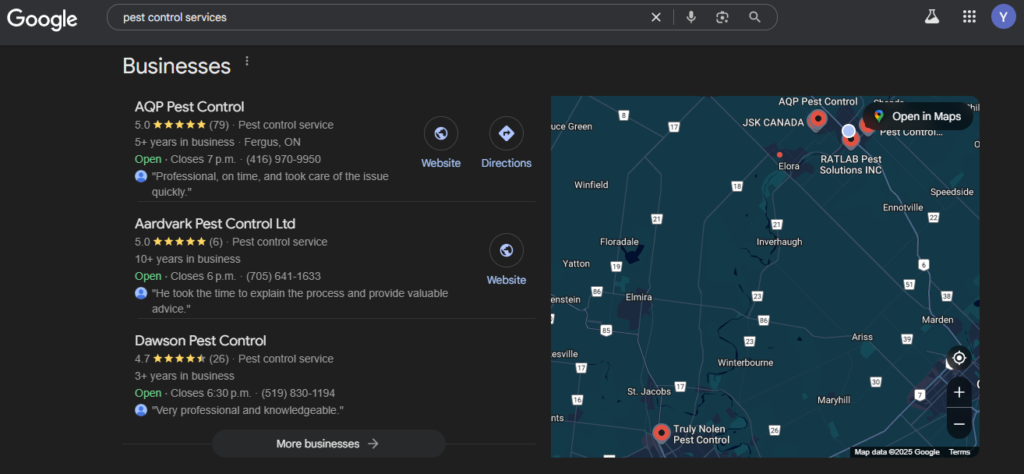The height and width of the screenshot is (474, 1024).
Task: Click the Inverhaugh map label
Action: (x=779, y=242)
